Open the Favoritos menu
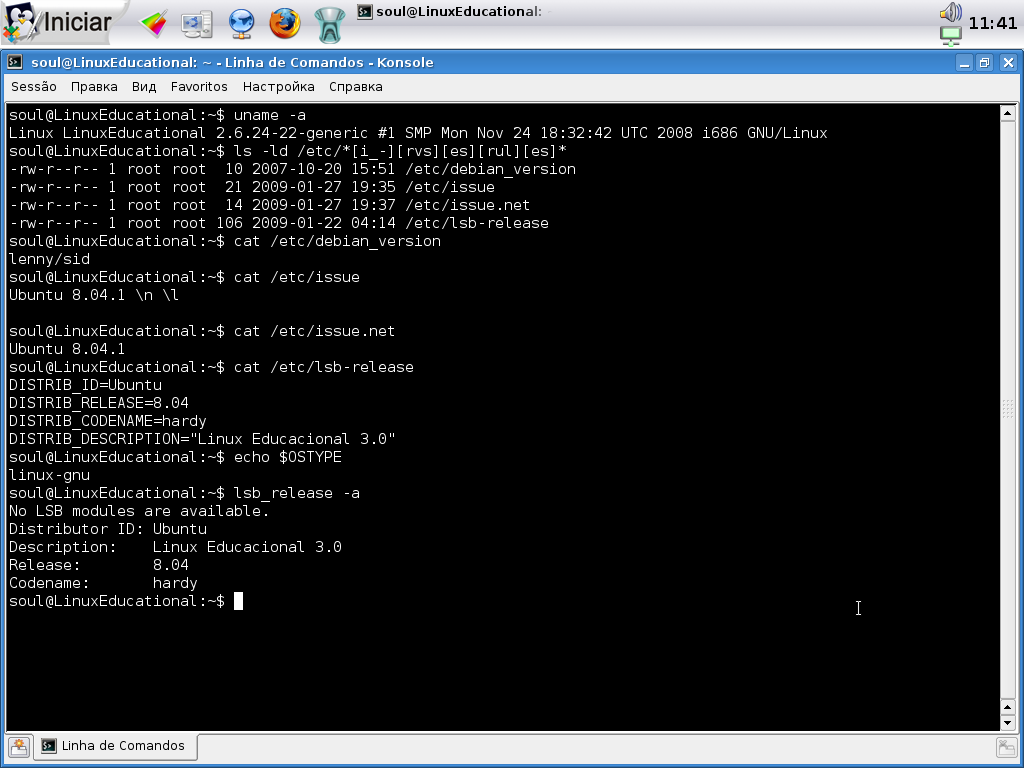1024x768 pixels. tap(199, 87)
